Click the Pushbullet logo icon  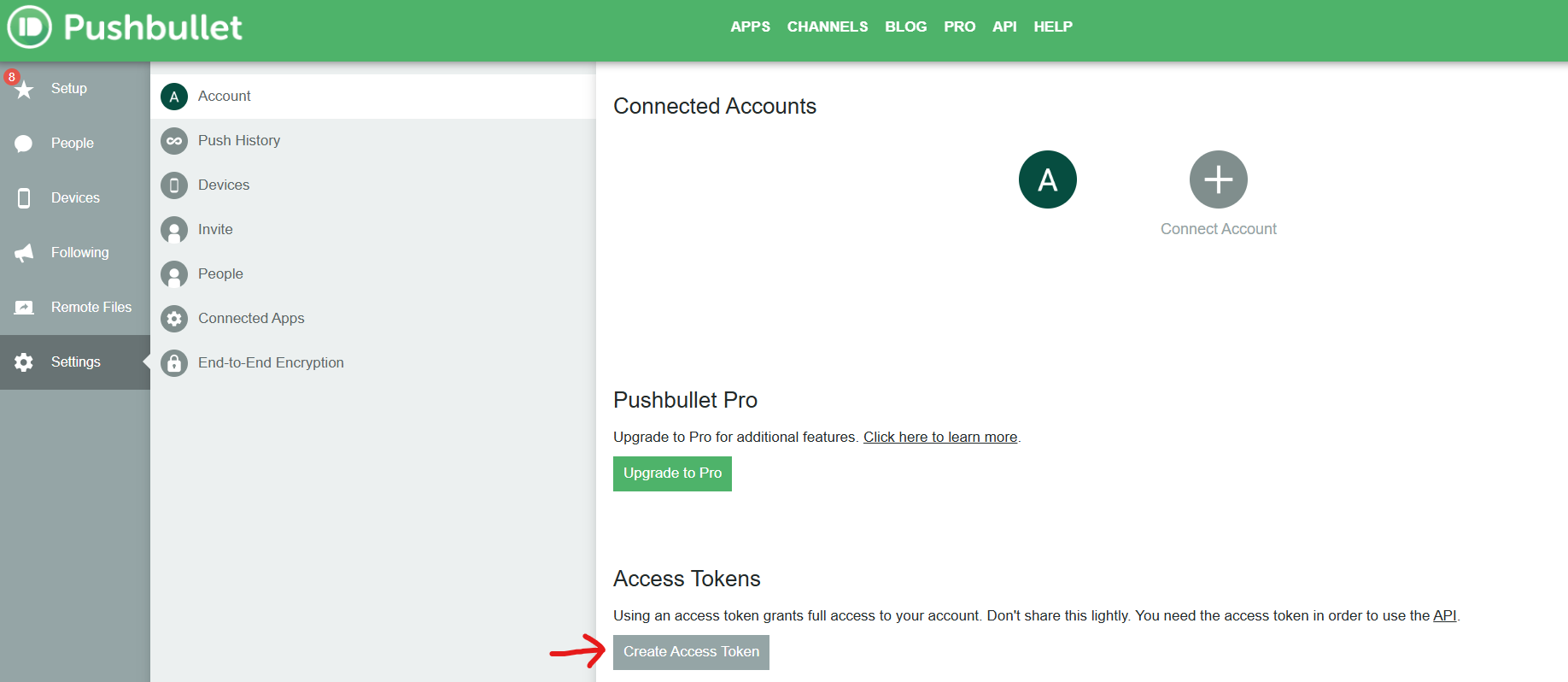[x=30, y=26]
